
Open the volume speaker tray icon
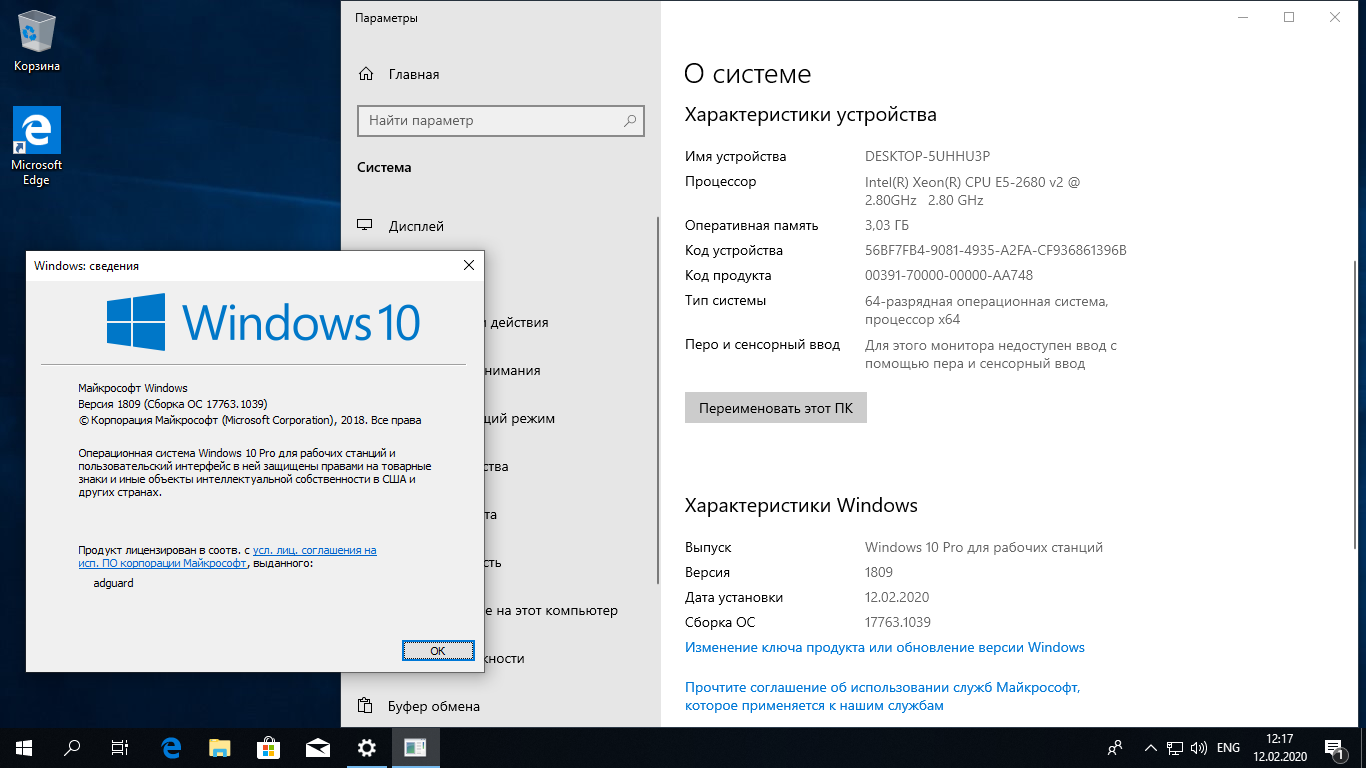coord(1199,748)
